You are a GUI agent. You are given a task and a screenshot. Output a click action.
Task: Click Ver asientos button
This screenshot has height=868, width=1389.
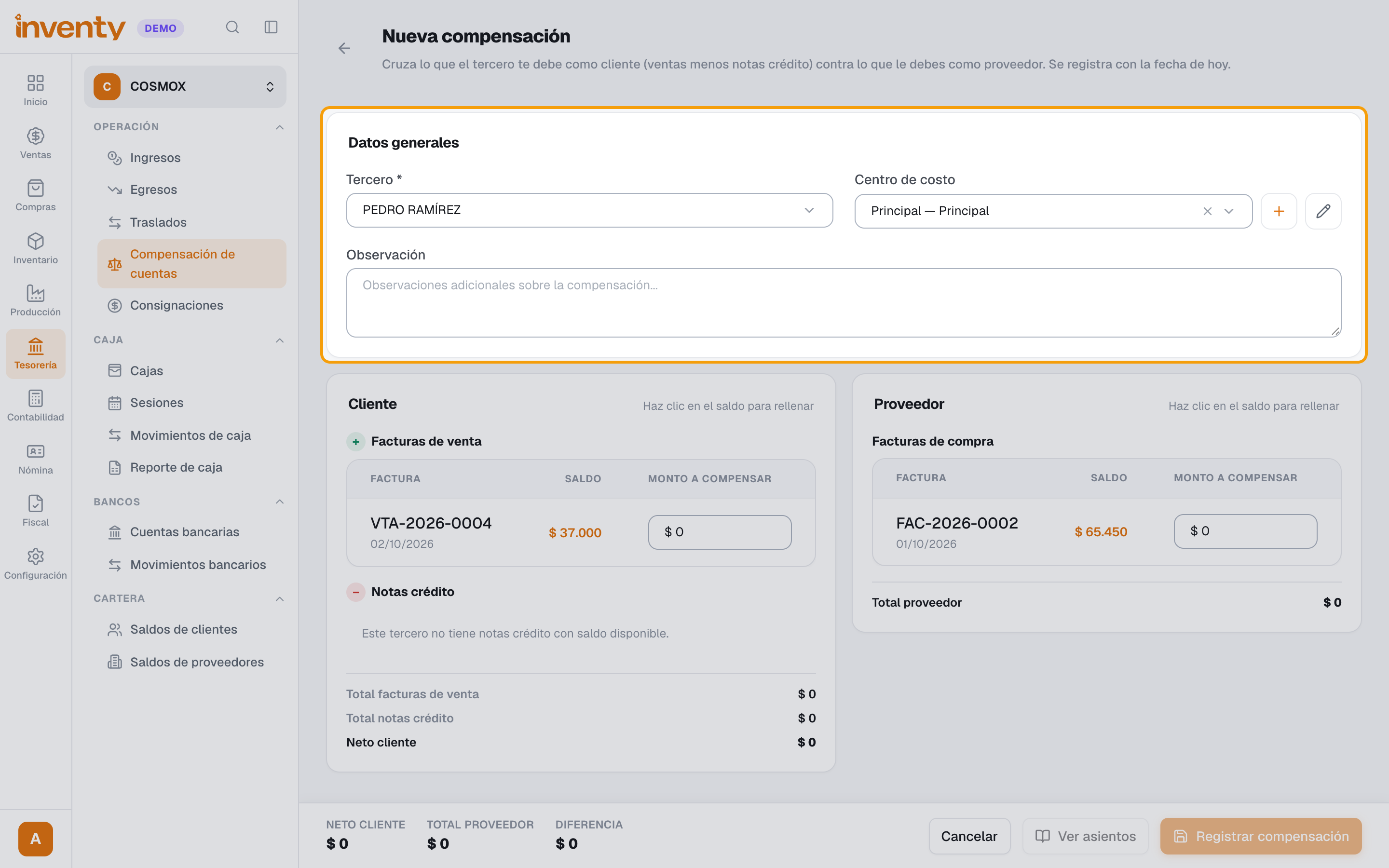[x=1085, y=836]
